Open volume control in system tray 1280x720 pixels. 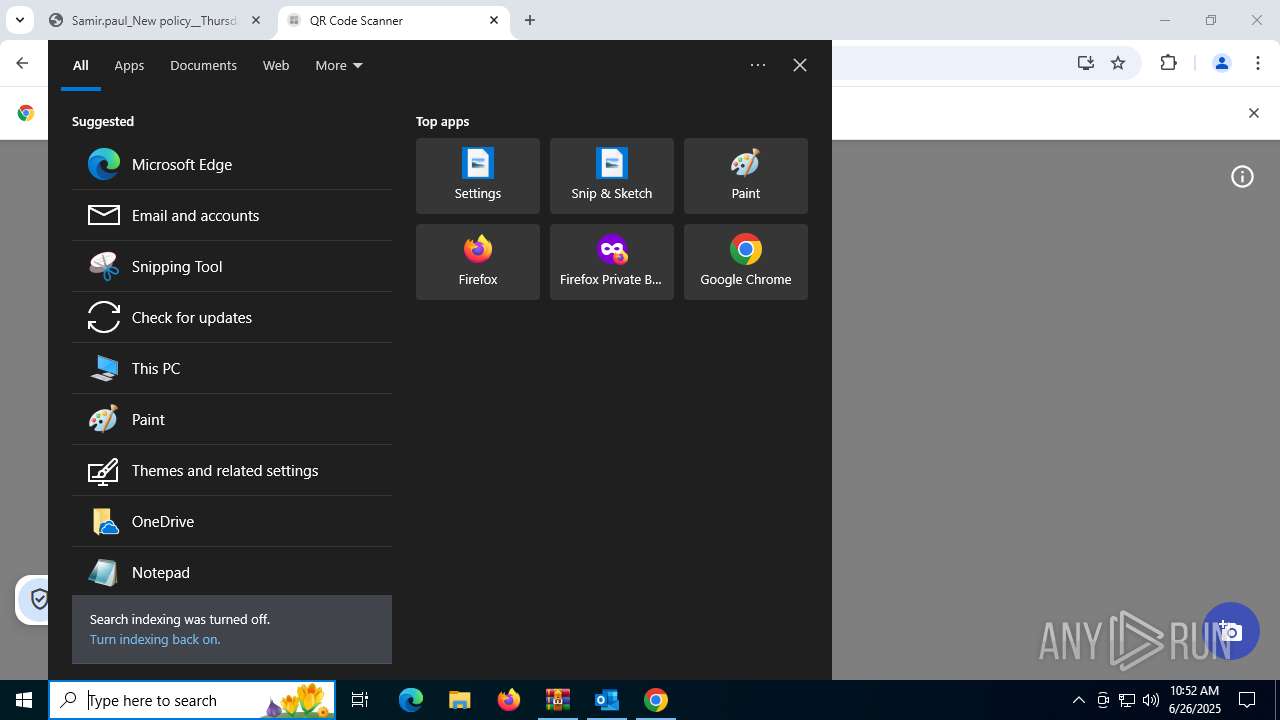tap(1151, 700)
